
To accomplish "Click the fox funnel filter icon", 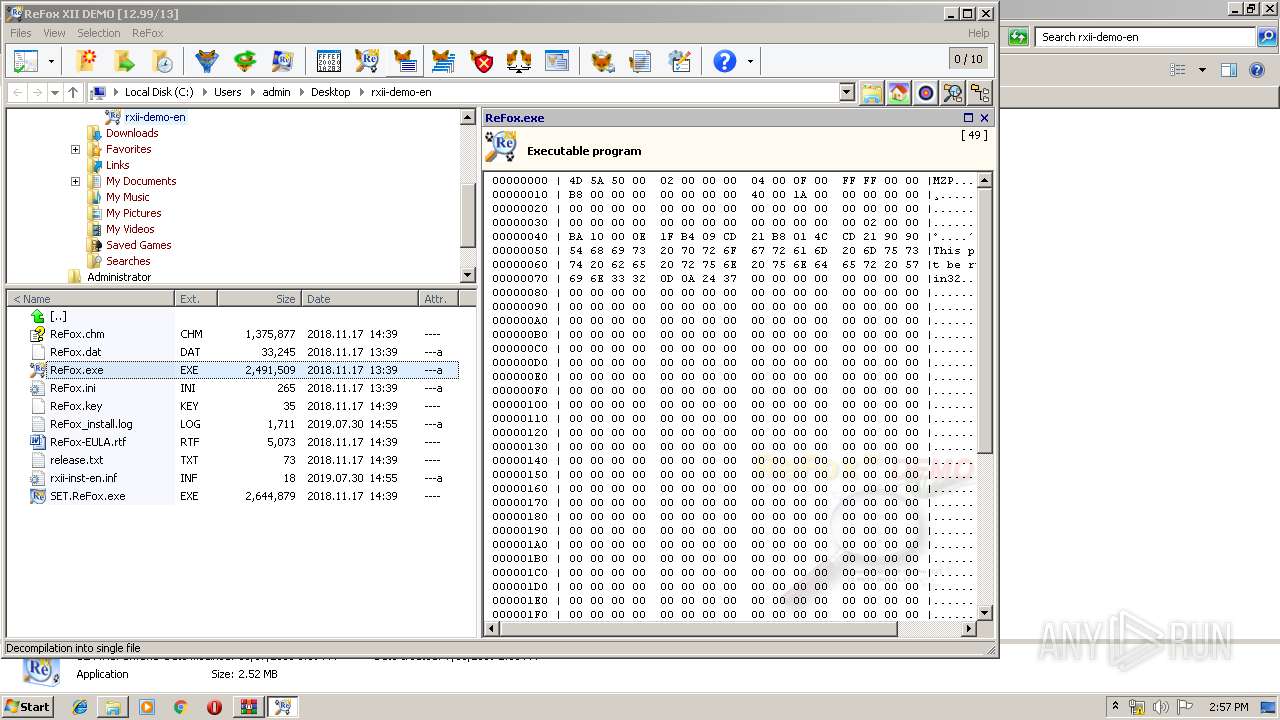I will point(207,61).
